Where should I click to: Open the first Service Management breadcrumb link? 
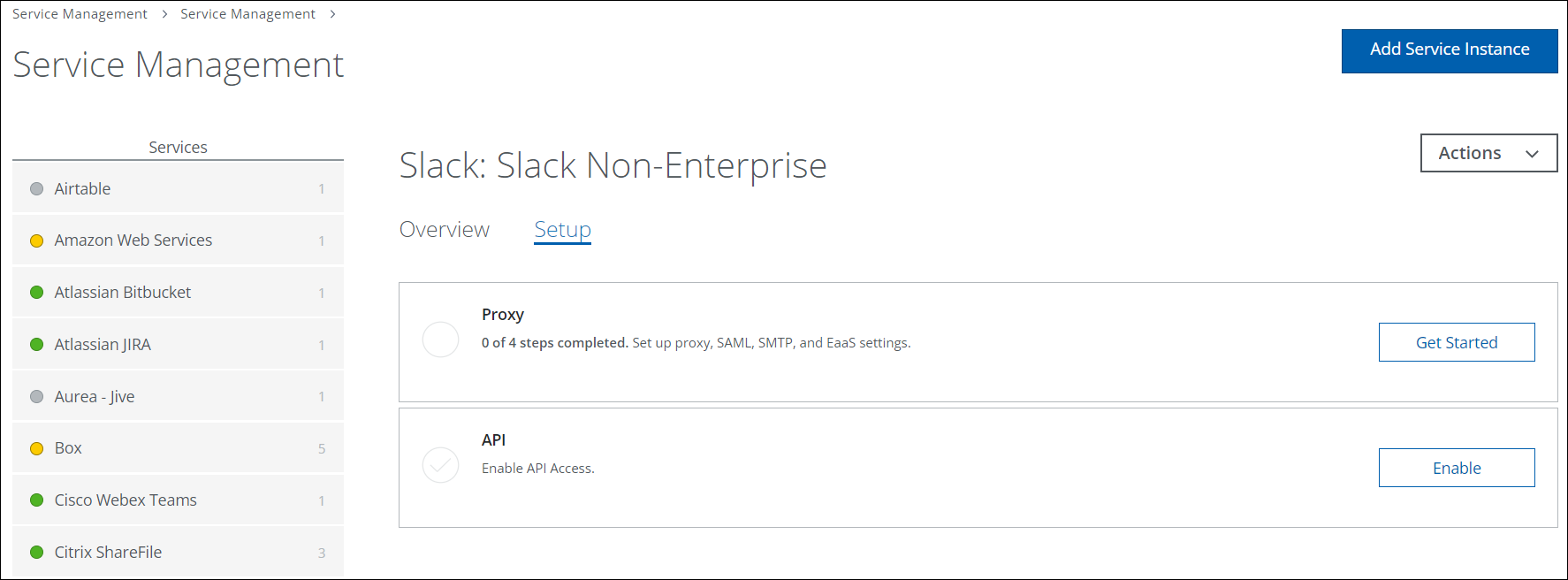[x=80, y=14]
